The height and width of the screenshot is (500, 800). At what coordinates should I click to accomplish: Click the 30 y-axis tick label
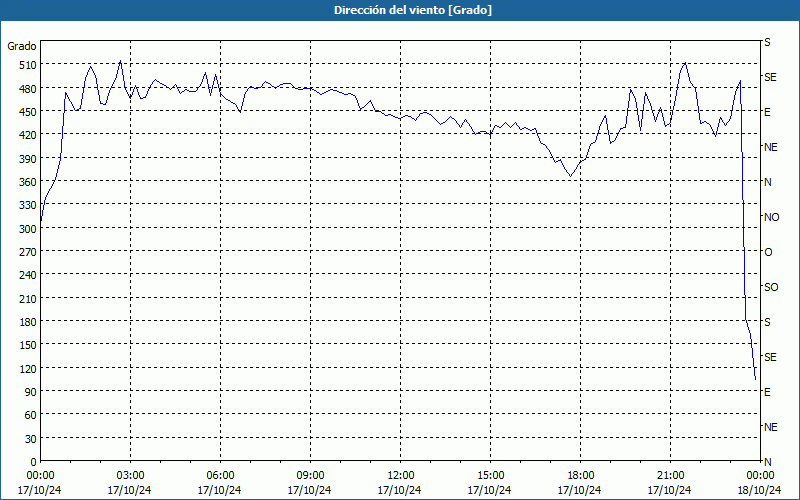click(x=31, y=439)
